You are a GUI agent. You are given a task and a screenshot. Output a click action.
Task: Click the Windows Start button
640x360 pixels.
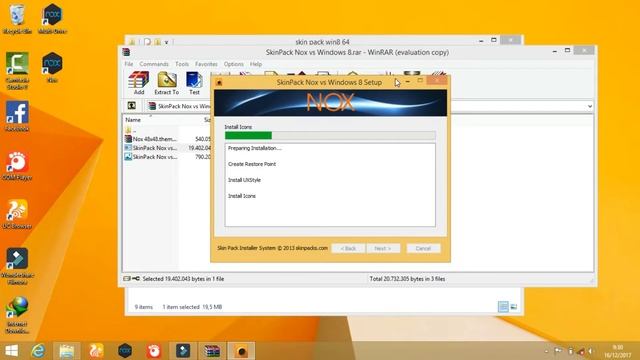[11, 351]
